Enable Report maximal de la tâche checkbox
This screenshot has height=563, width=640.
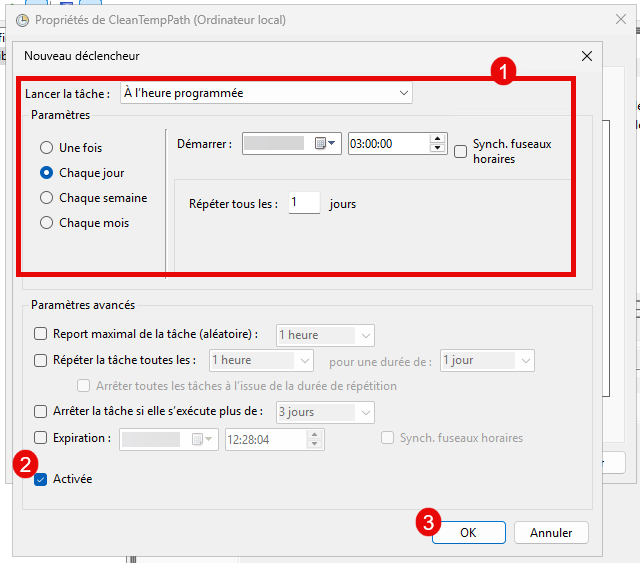click(41, 335)
